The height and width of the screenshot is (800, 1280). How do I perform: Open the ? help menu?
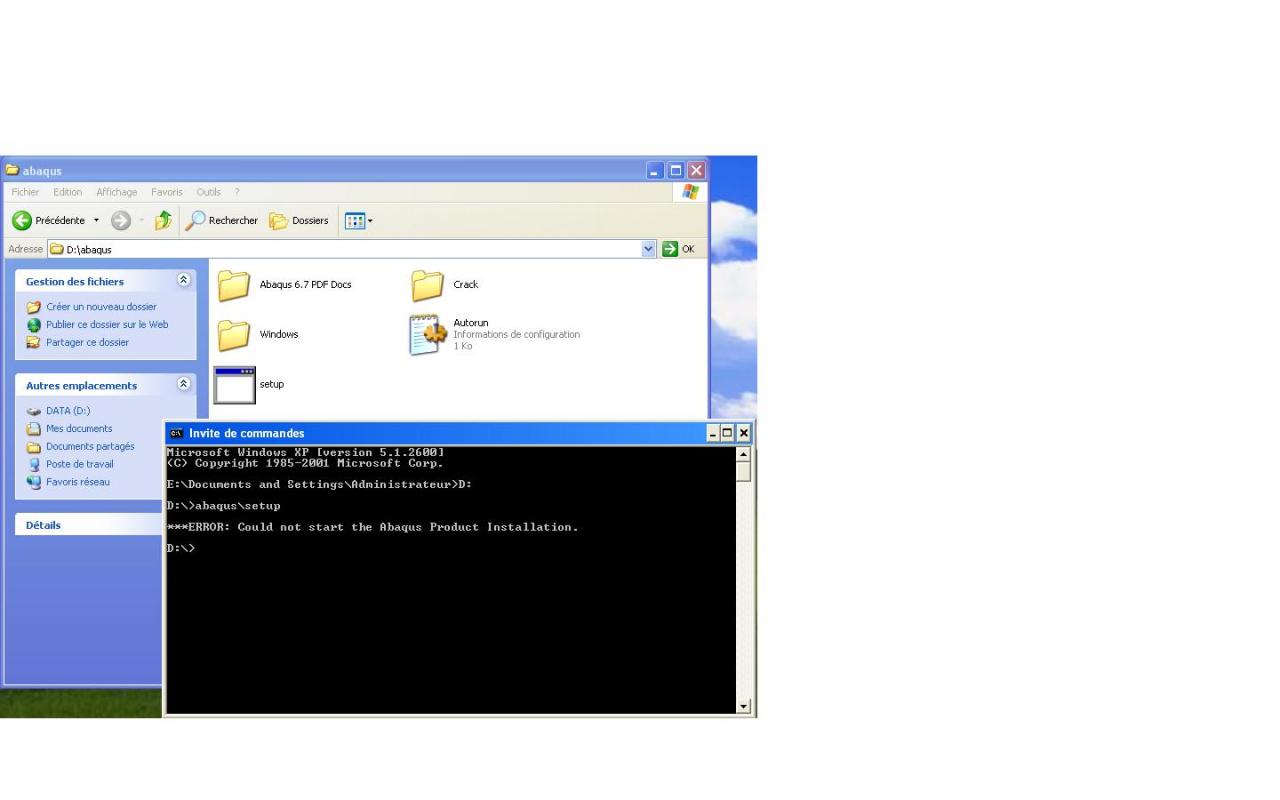[237, 192]
